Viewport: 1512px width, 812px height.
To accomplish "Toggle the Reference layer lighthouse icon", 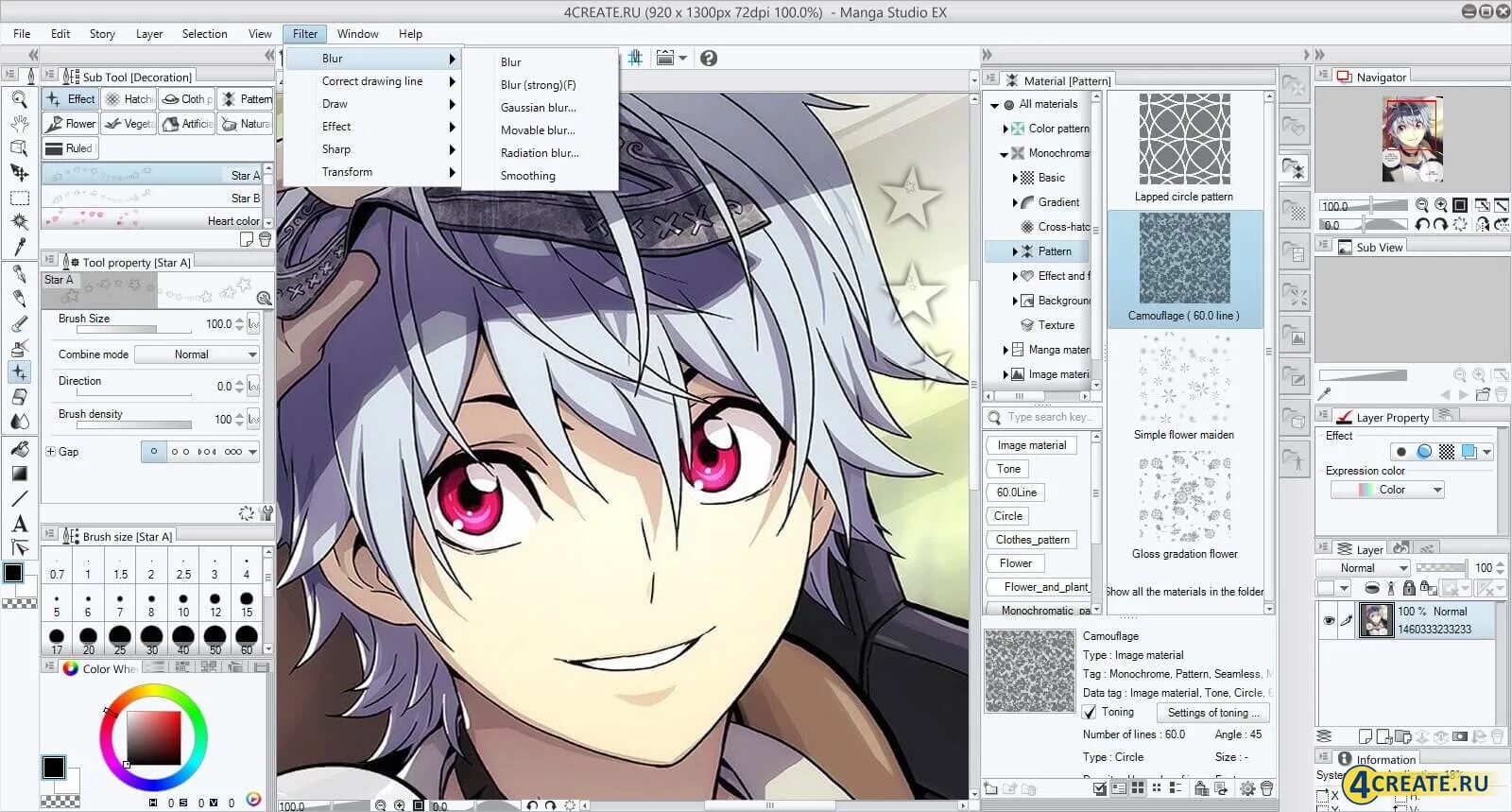I will tap(1390, 588).
